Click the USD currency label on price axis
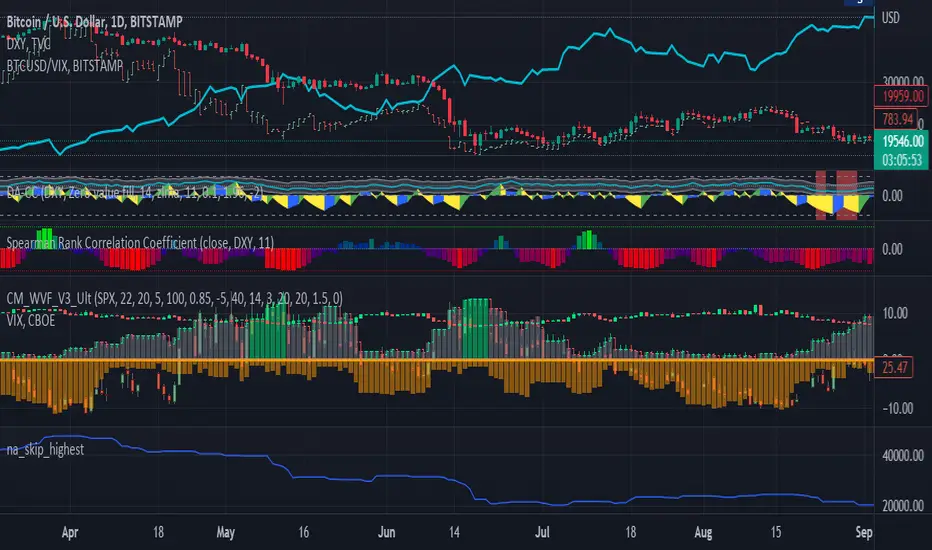This screenshot has height=550, width=932. pos(890,18)
